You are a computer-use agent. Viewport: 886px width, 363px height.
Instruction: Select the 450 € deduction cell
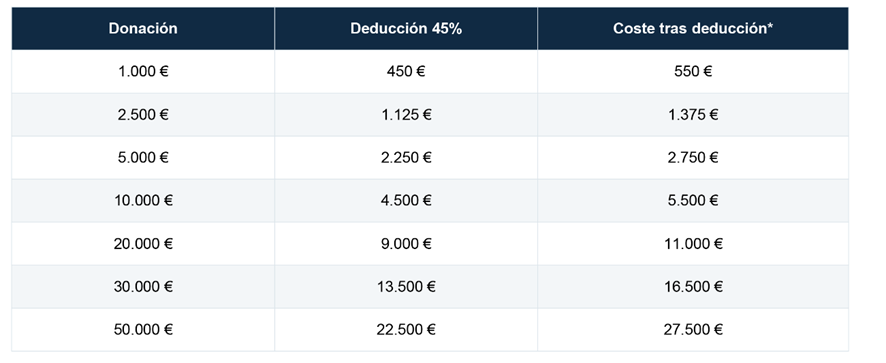(x=406, y=72)
